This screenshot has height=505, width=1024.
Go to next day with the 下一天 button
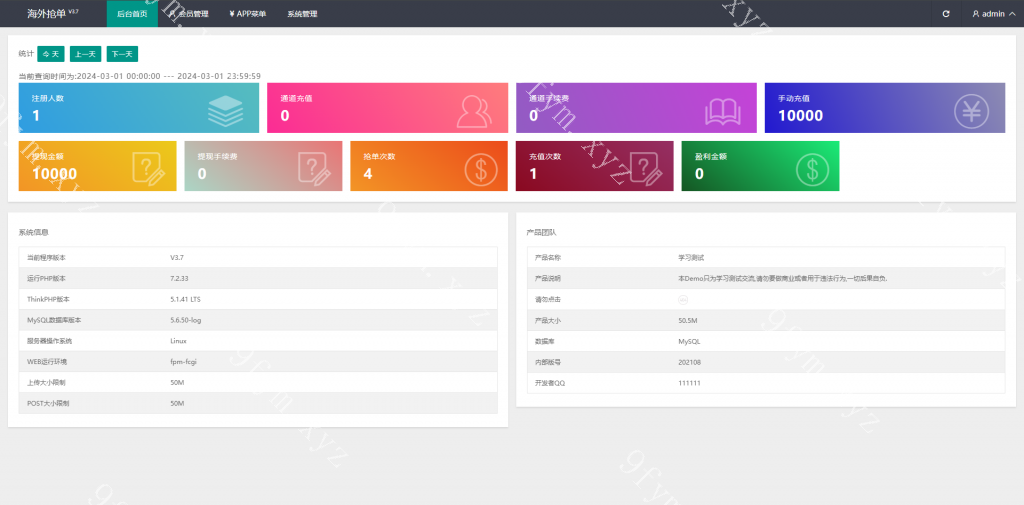[122, 54]
